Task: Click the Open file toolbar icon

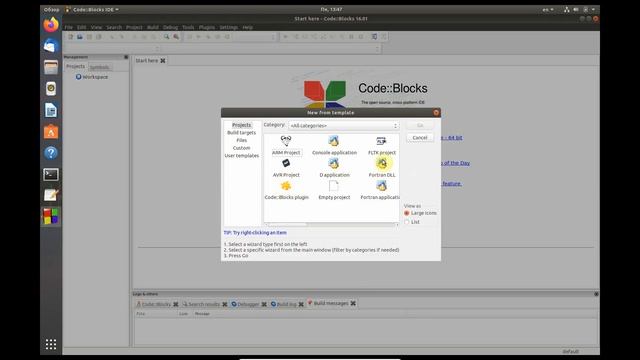Action: click(80, 37)
